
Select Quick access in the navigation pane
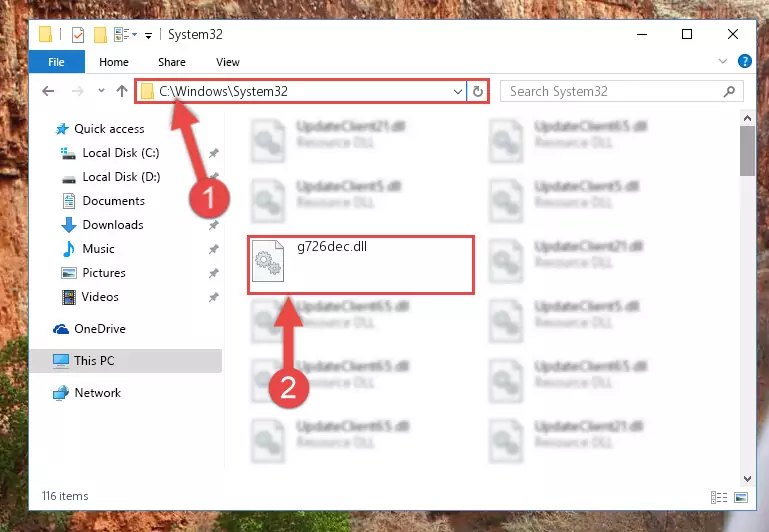[x=109, y=129]
